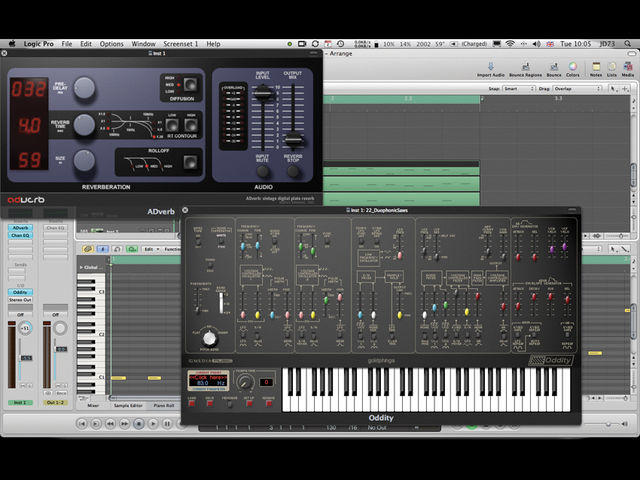Click the Spotlight search icon
Screen dimensions: 640x480
(628, 44)
